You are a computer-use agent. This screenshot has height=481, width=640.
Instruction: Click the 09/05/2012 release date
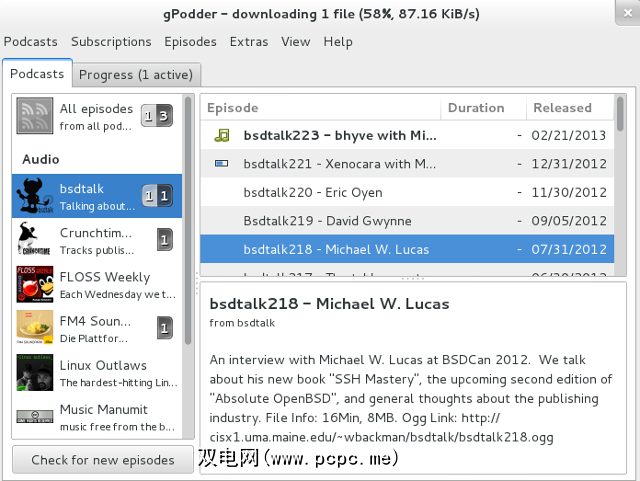[x=569, y=221]
